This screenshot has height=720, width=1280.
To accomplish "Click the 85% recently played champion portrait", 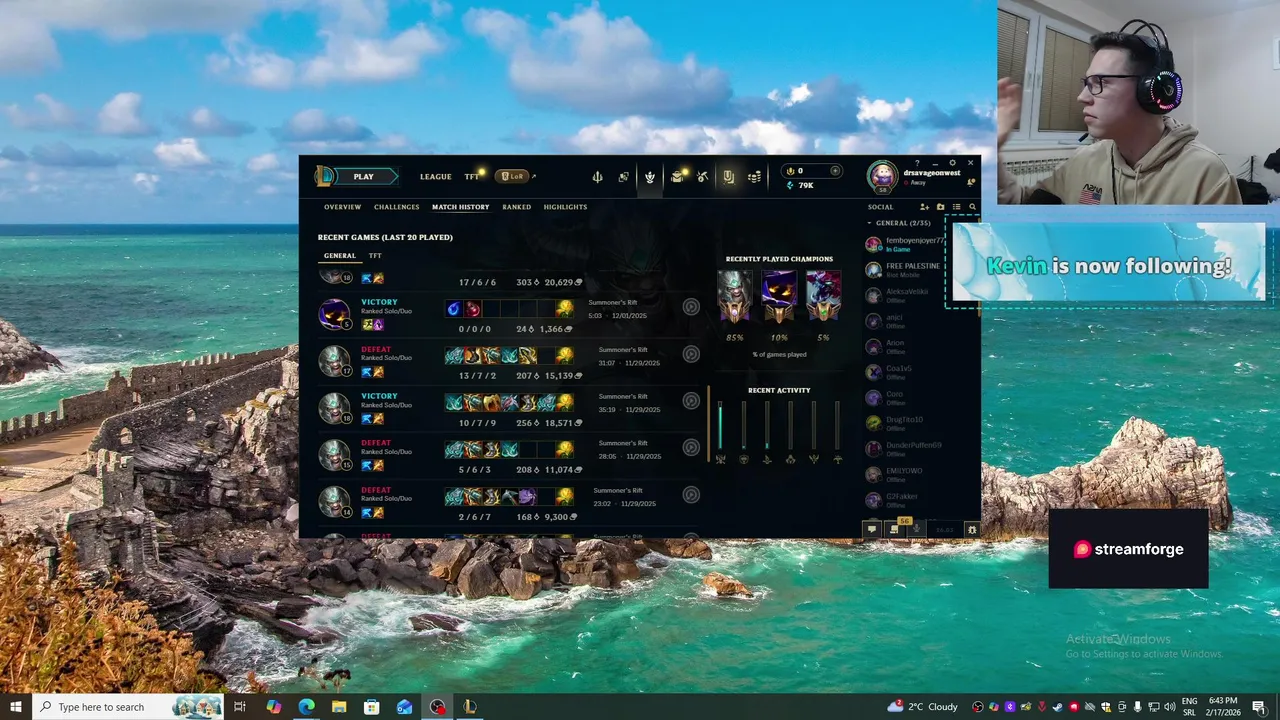I will click(x=735, y=296).
